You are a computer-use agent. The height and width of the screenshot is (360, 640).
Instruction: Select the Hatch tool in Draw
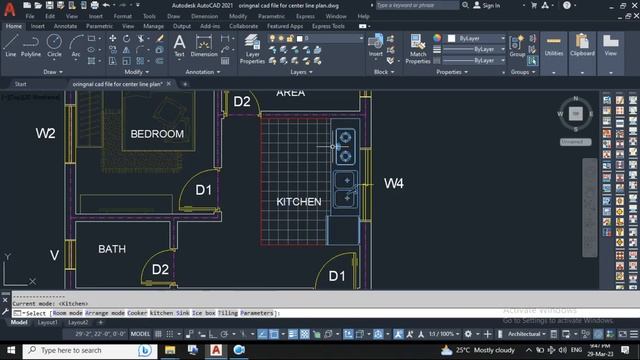[91, 61]
